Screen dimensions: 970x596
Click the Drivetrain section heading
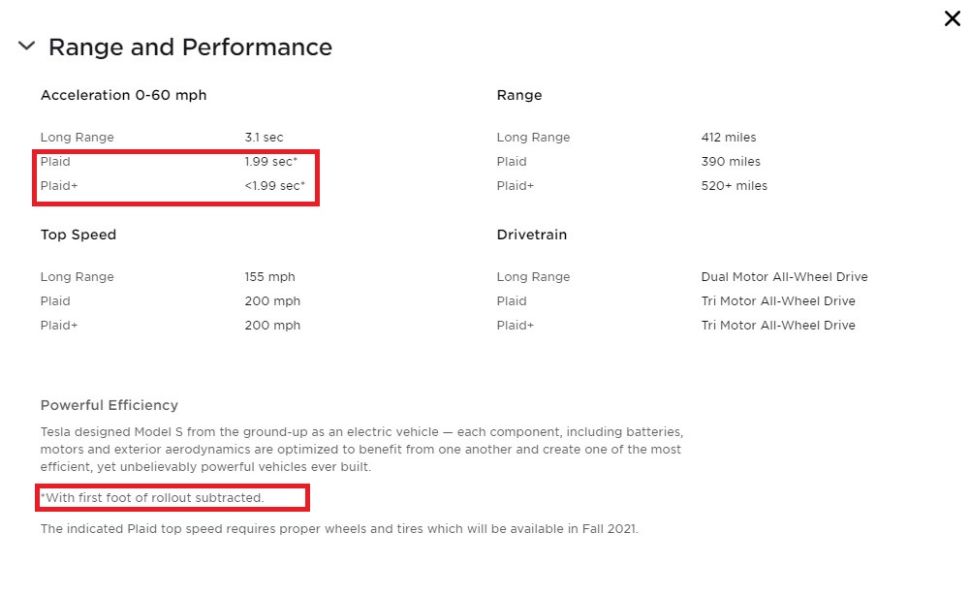(532, 235)
